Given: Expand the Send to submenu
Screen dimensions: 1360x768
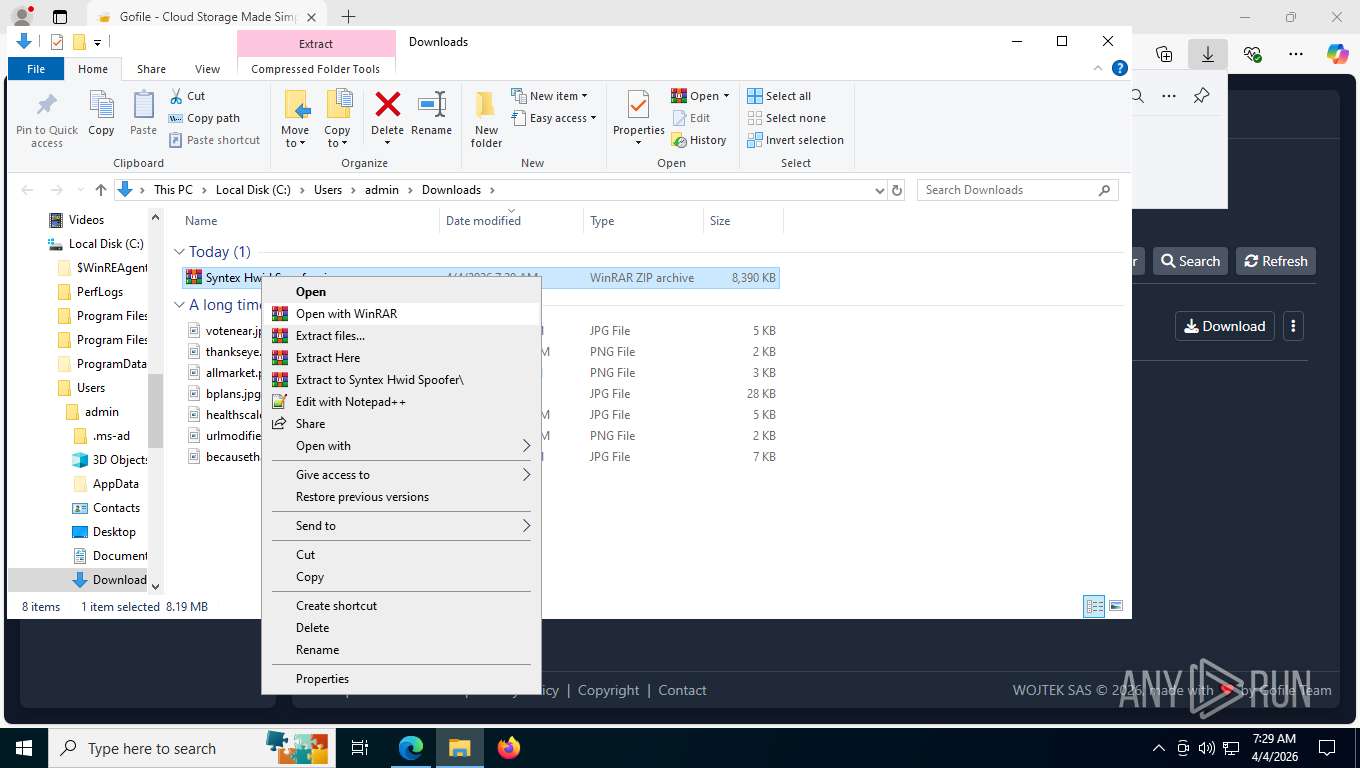Looking at the screenshot, I should (x=401, y=526).
